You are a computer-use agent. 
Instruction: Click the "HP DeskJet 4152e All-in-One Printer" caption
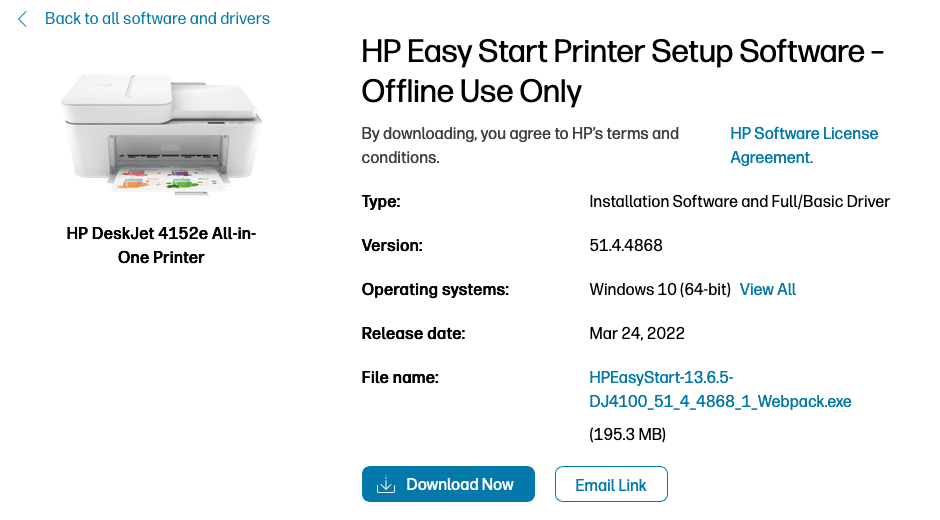tap(162, 245)
